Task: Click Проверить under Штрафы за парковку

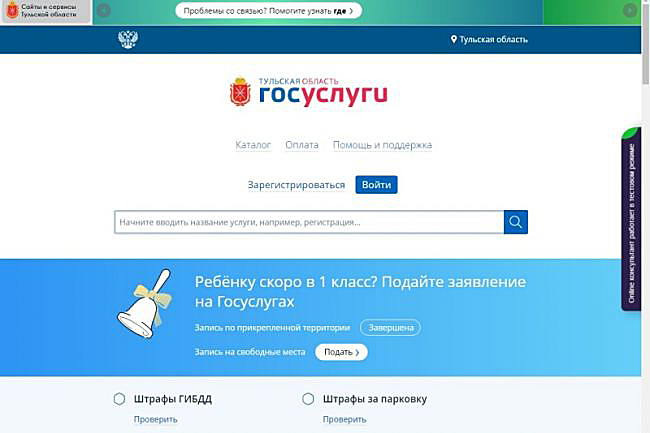Action: click(x=344, y=419)
